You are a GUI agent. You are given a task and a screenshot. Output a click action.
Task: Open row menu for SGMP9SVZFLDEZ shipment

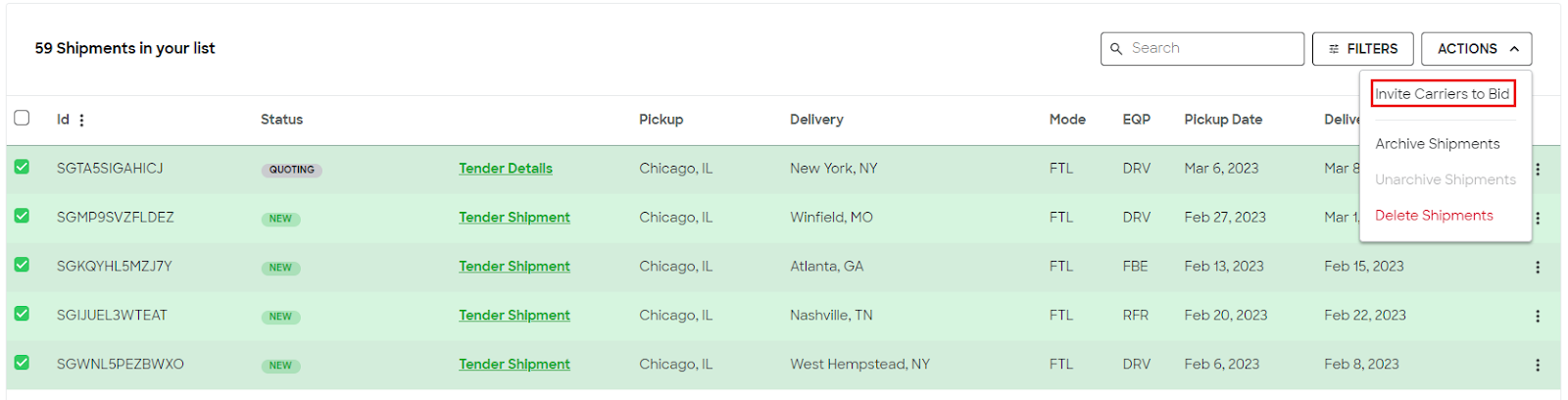pyautogui.click(x=1538, y=219)
